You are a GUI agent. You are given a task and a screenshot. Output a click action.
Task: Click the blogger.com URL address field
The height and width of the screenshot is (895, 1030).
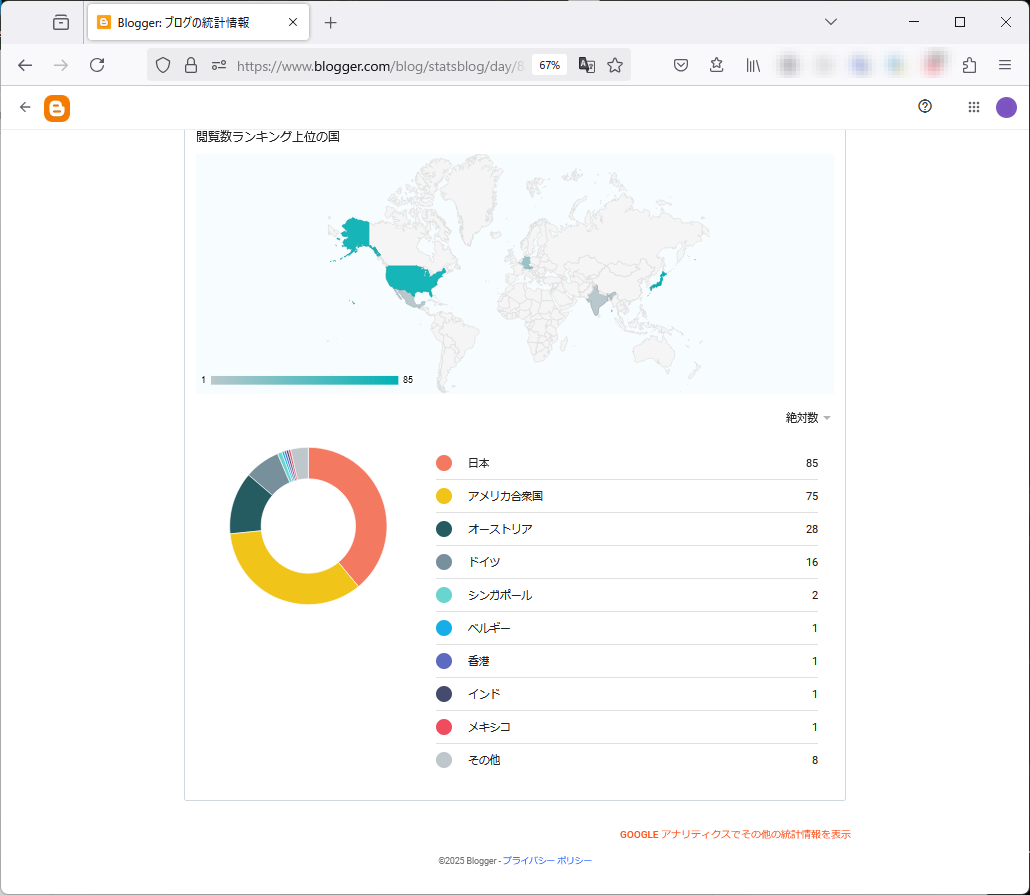380,66
